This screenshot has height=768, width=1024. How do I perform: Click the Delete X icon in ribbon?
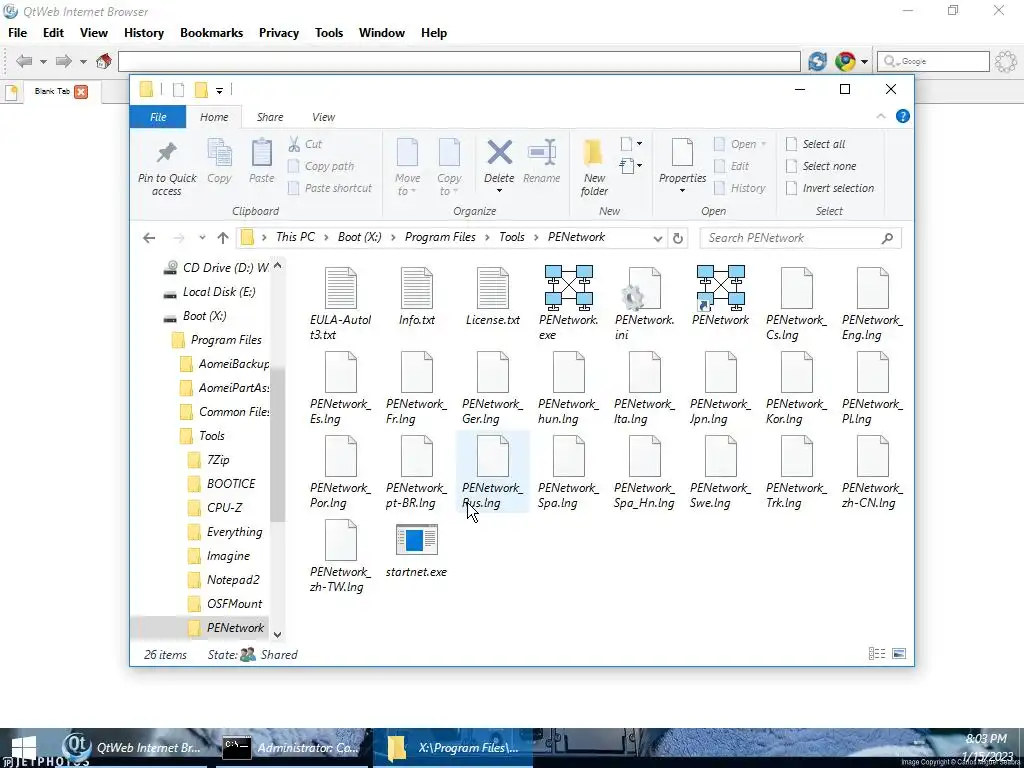pos(500,153)
